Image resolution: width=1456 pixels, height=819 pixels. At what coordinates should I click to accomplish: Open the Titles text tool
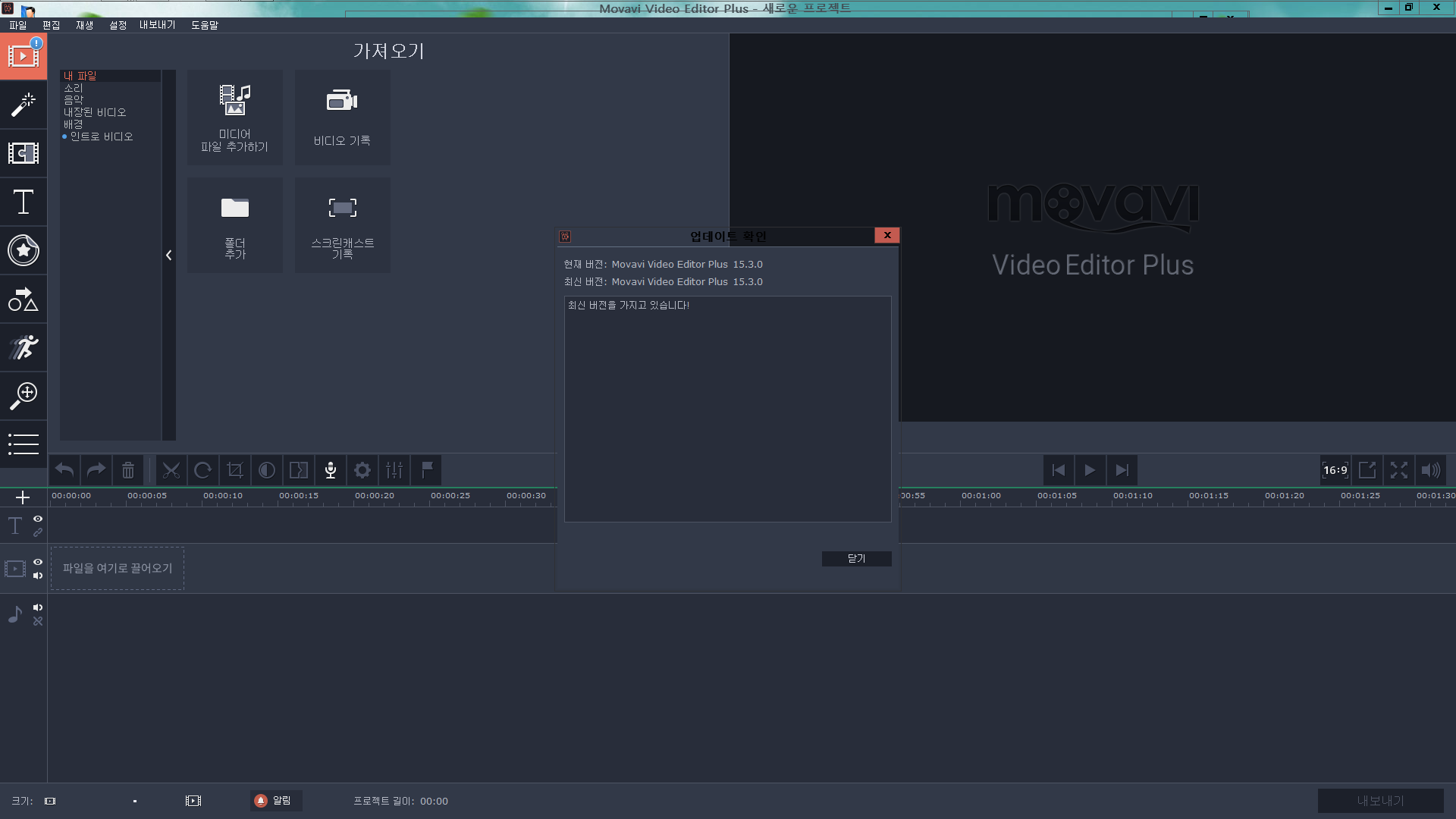(24, 202)
